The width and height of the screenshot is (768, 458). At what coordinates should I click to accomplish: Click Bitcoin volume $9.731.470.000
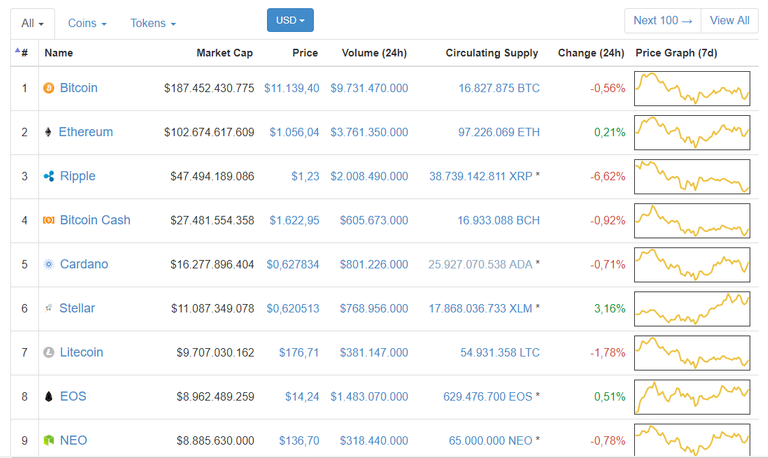369,88
